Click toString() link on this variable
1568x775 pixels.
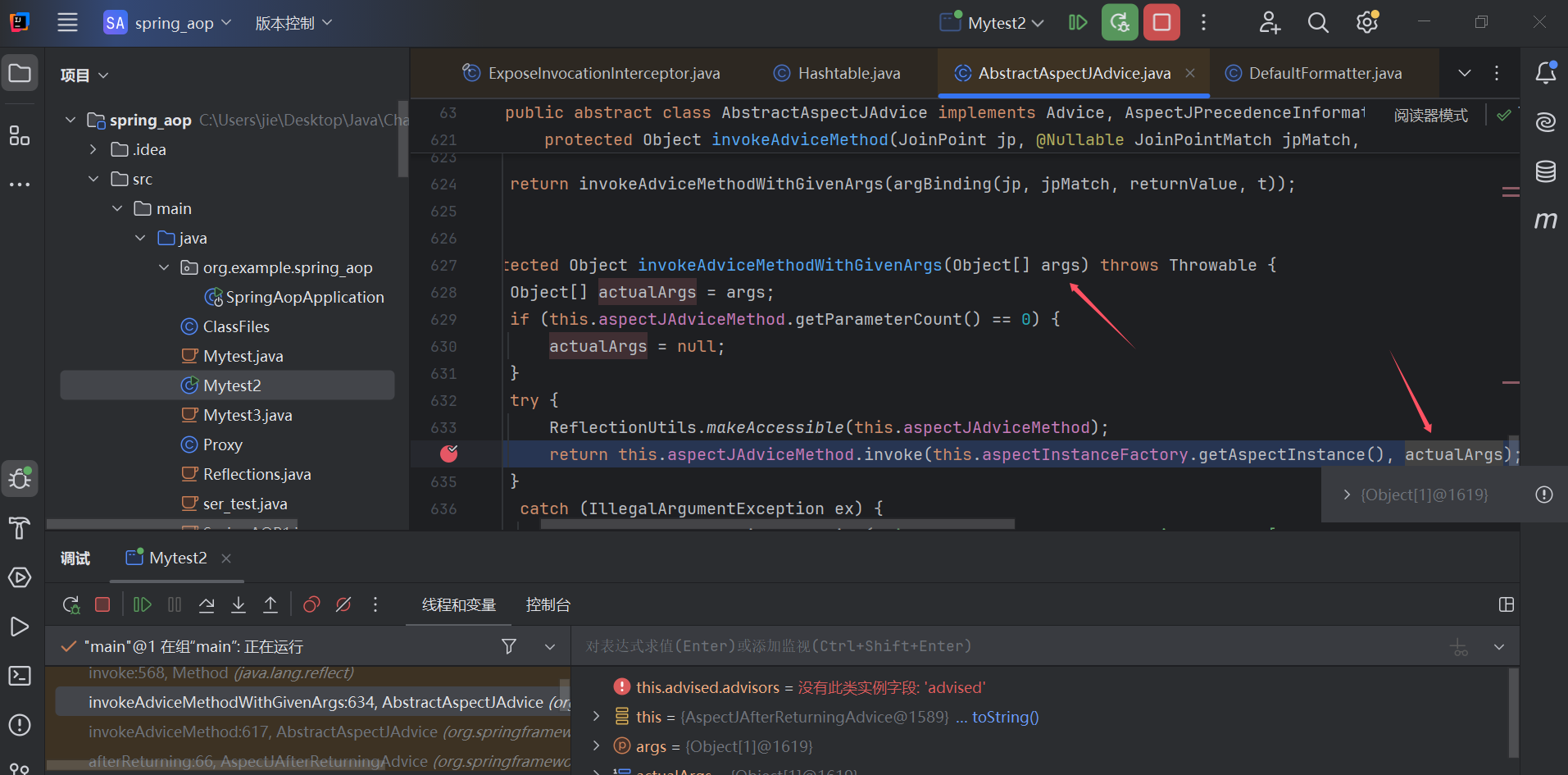click(x=1006, y=717)
